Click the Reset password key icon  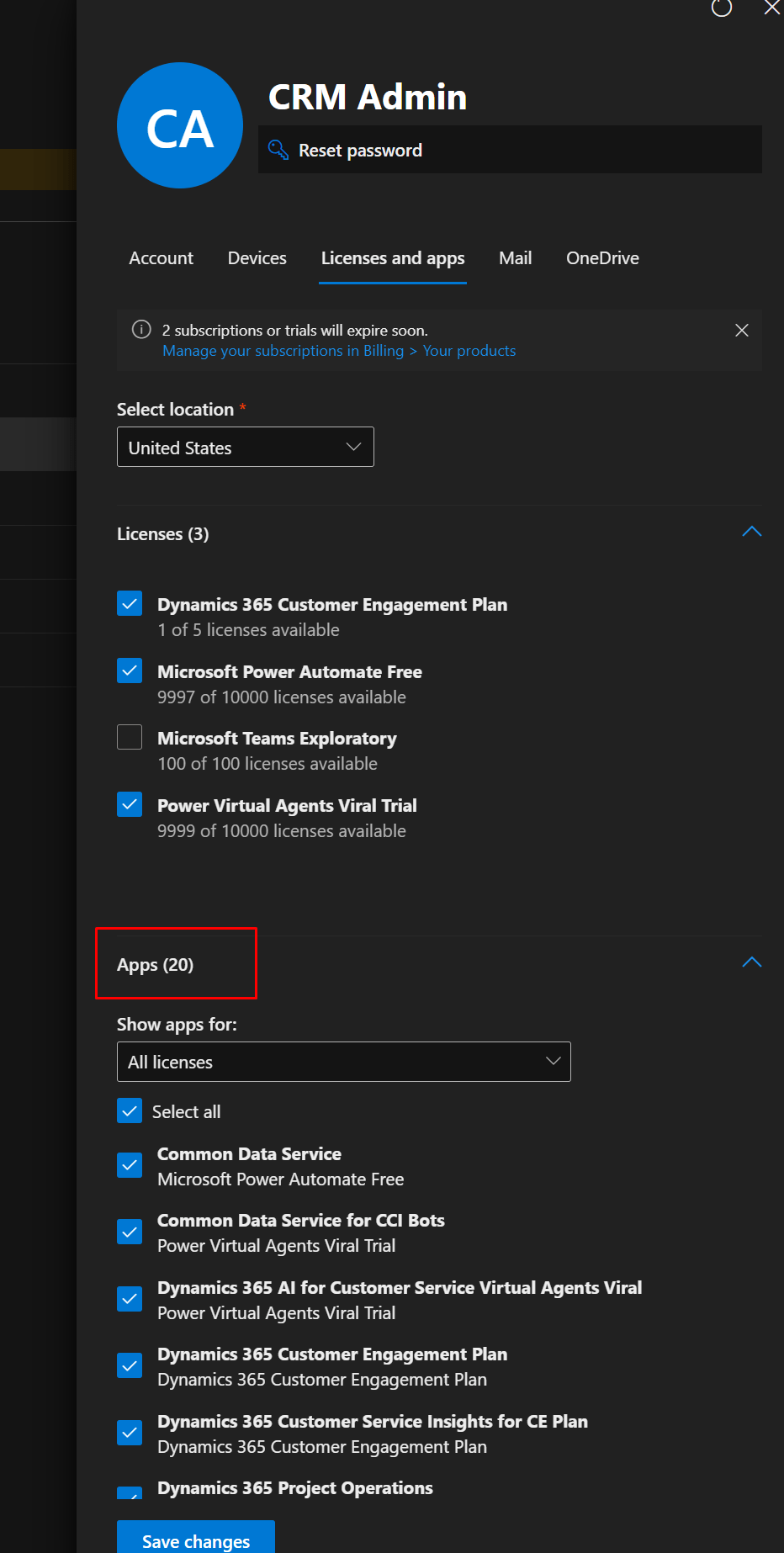pyautogui.click(x=278, y=150)
